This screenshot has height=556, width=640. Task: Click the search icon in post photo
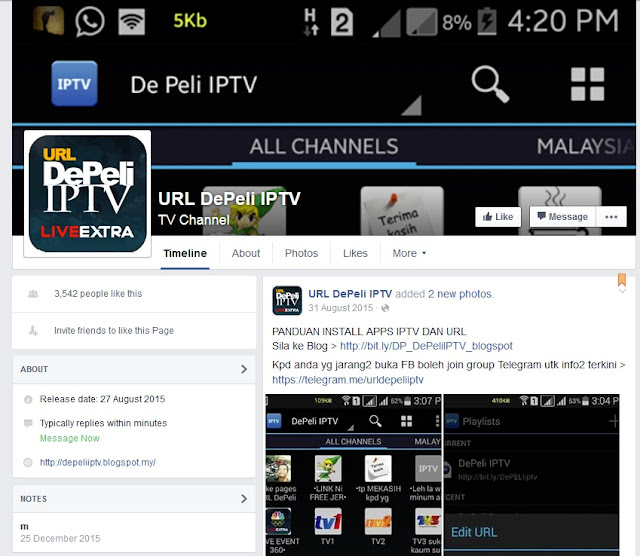point(375,421)
